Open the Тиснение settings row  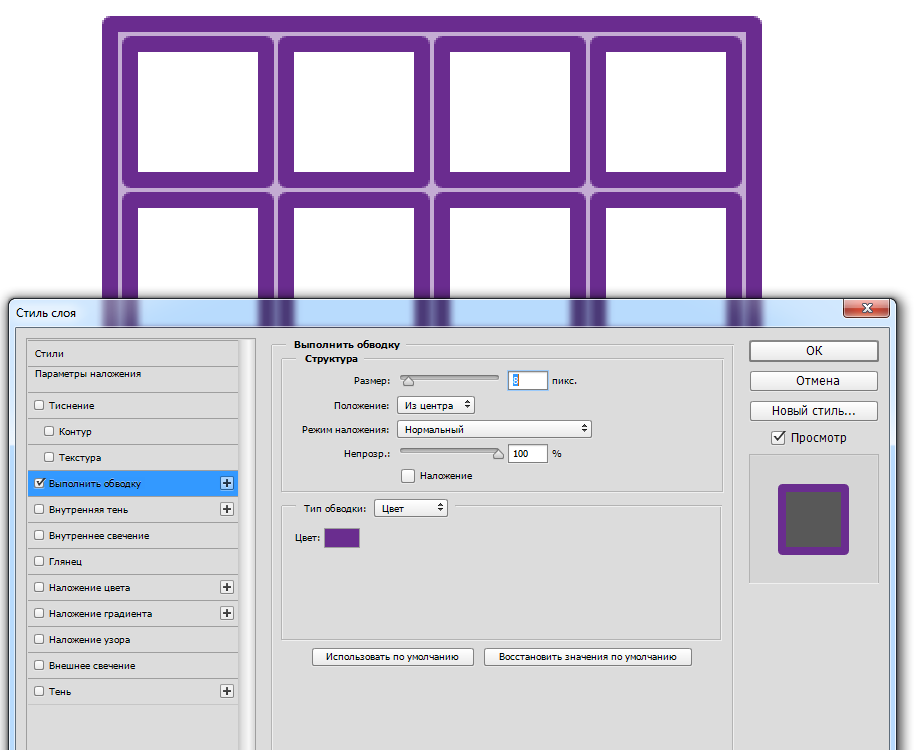133,405
